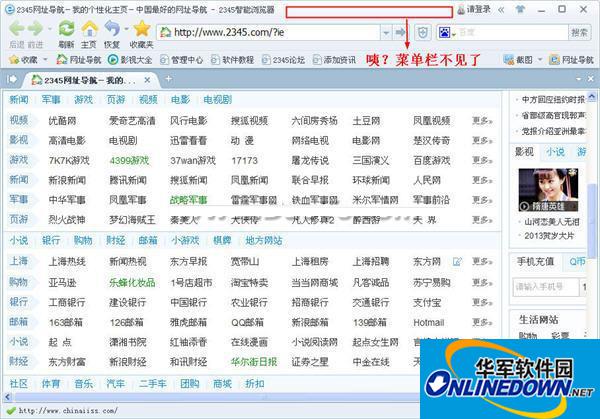Viewport: 600px width, 419px height.
Task: Expand the 恢复 dropdown arrow
Action: (x=126, y=29)
